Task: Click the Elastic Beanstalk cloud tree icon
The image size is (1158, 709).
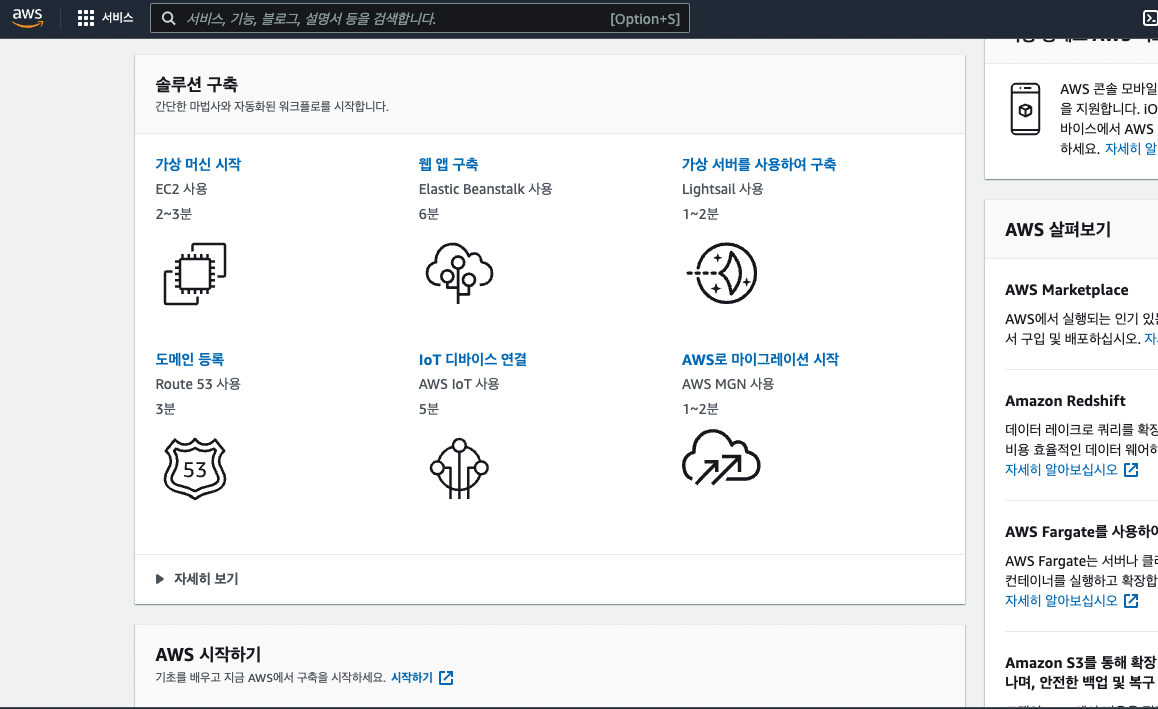Action: coord(459,273)
